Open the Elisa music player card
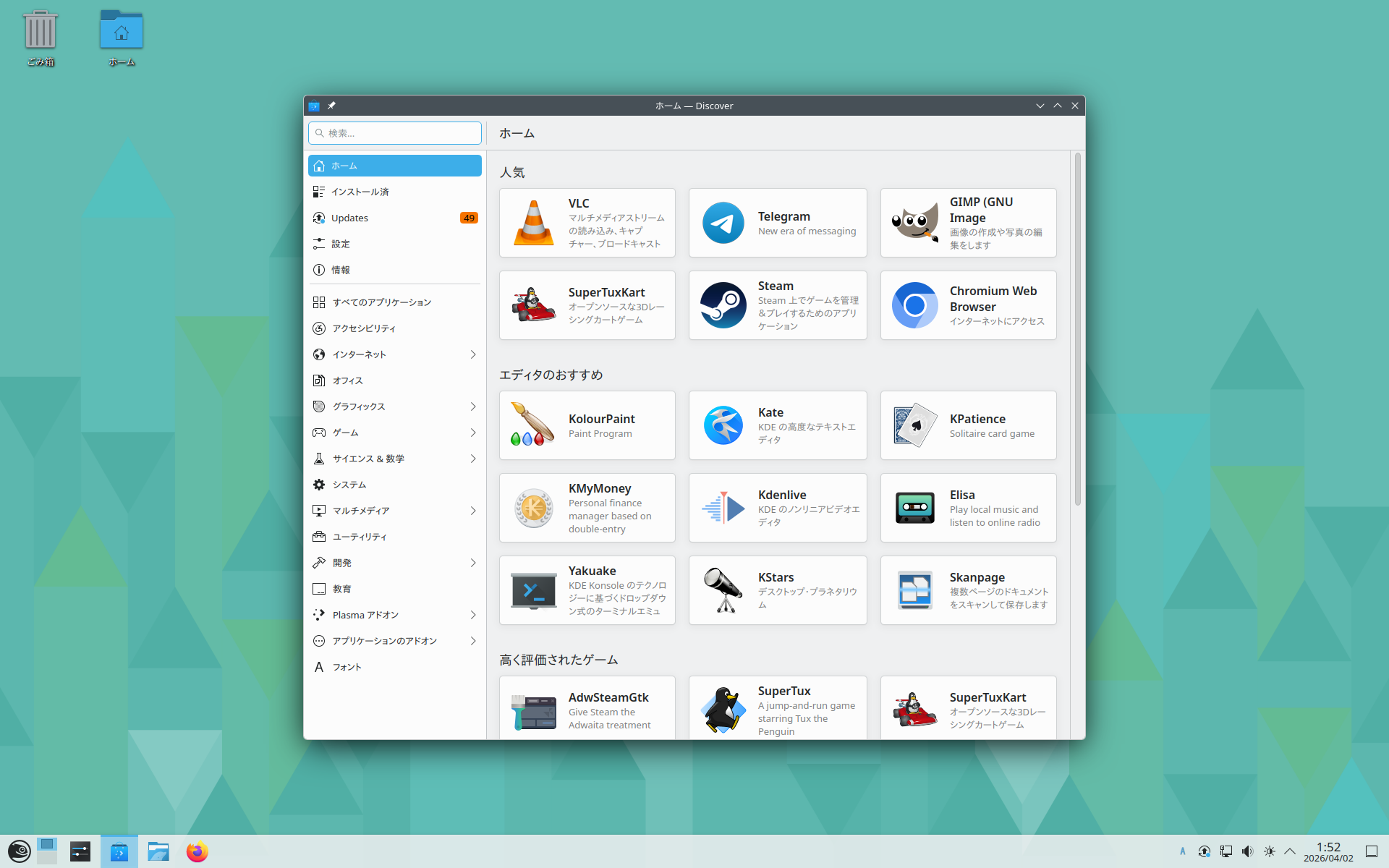This screenshot has height=868, width=1389. (968, 508)
